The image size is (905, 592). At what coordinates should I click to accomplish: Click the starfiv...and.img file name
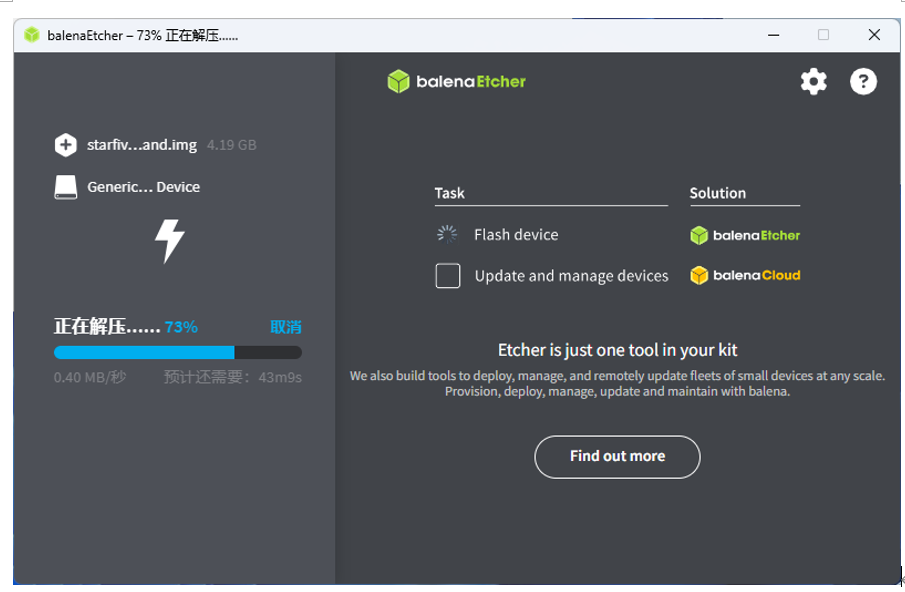(x=142, y=145)
